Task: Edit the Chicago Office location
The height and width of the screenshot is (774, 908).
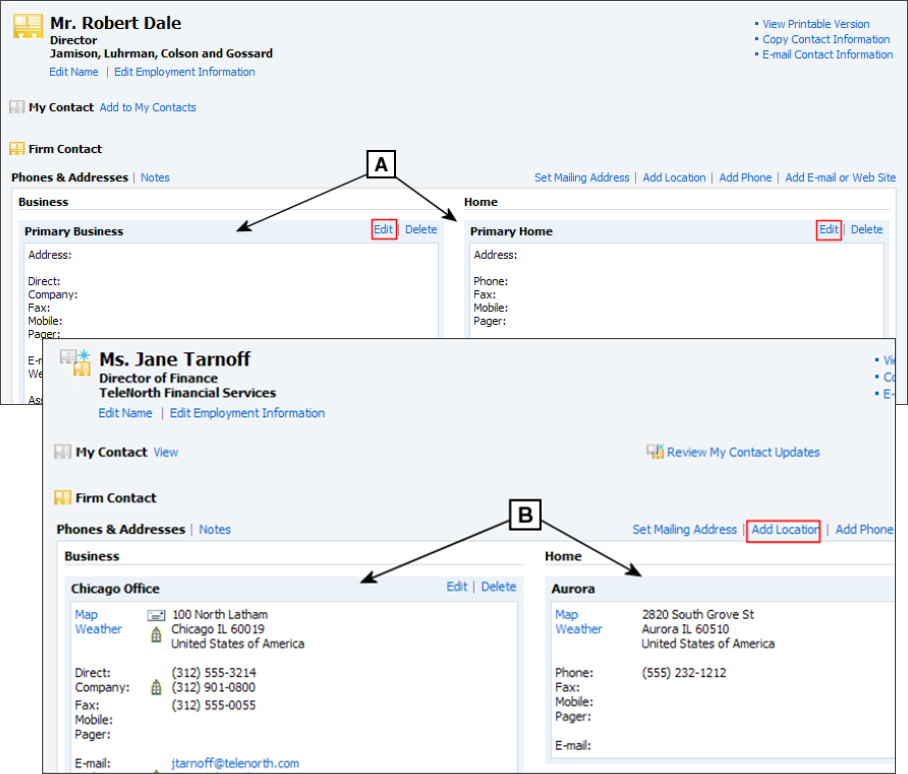Action: 457,586
